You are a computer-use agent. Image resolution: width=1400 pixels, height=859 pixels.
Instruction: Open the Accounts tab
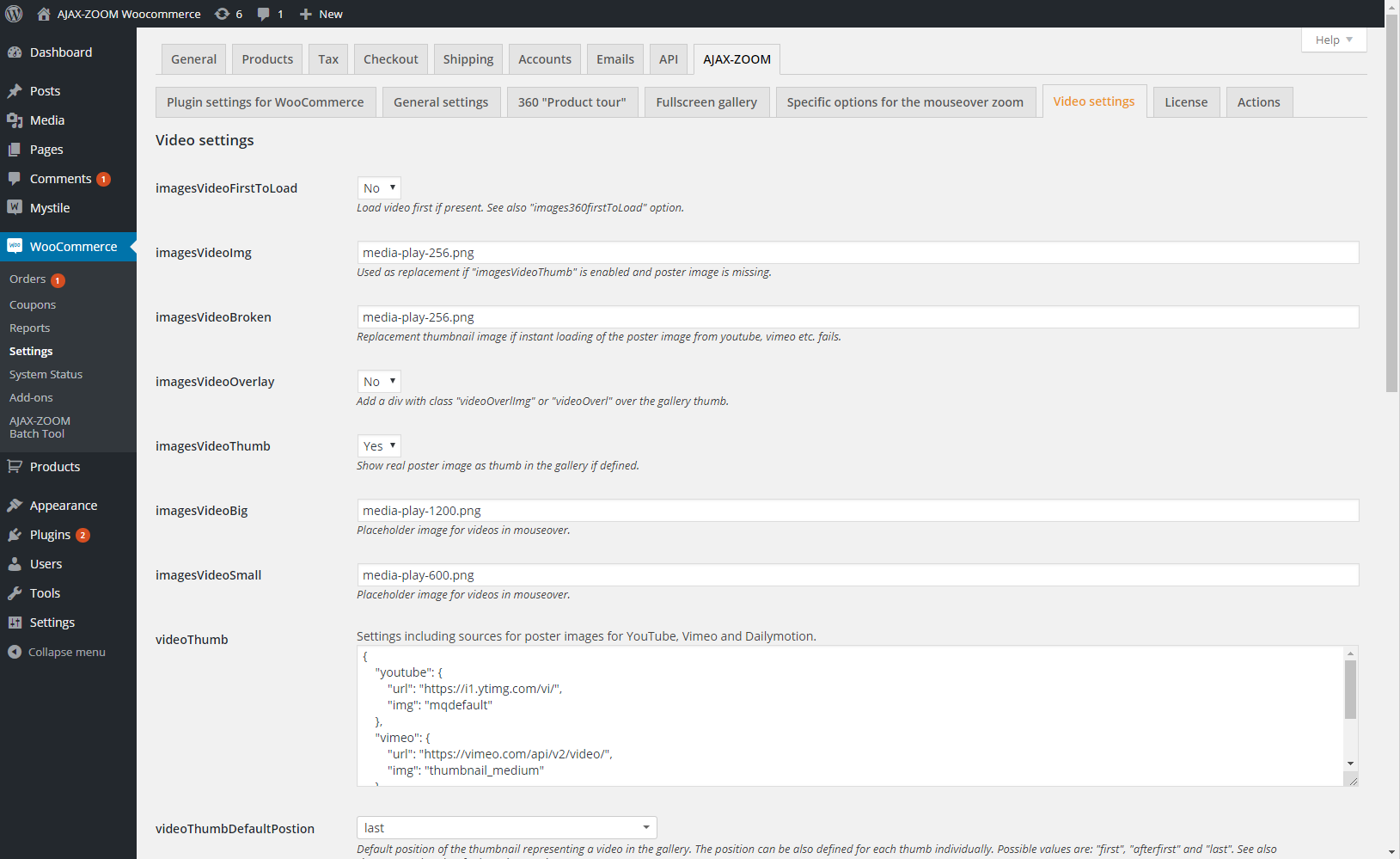click(x=545, y=59)
